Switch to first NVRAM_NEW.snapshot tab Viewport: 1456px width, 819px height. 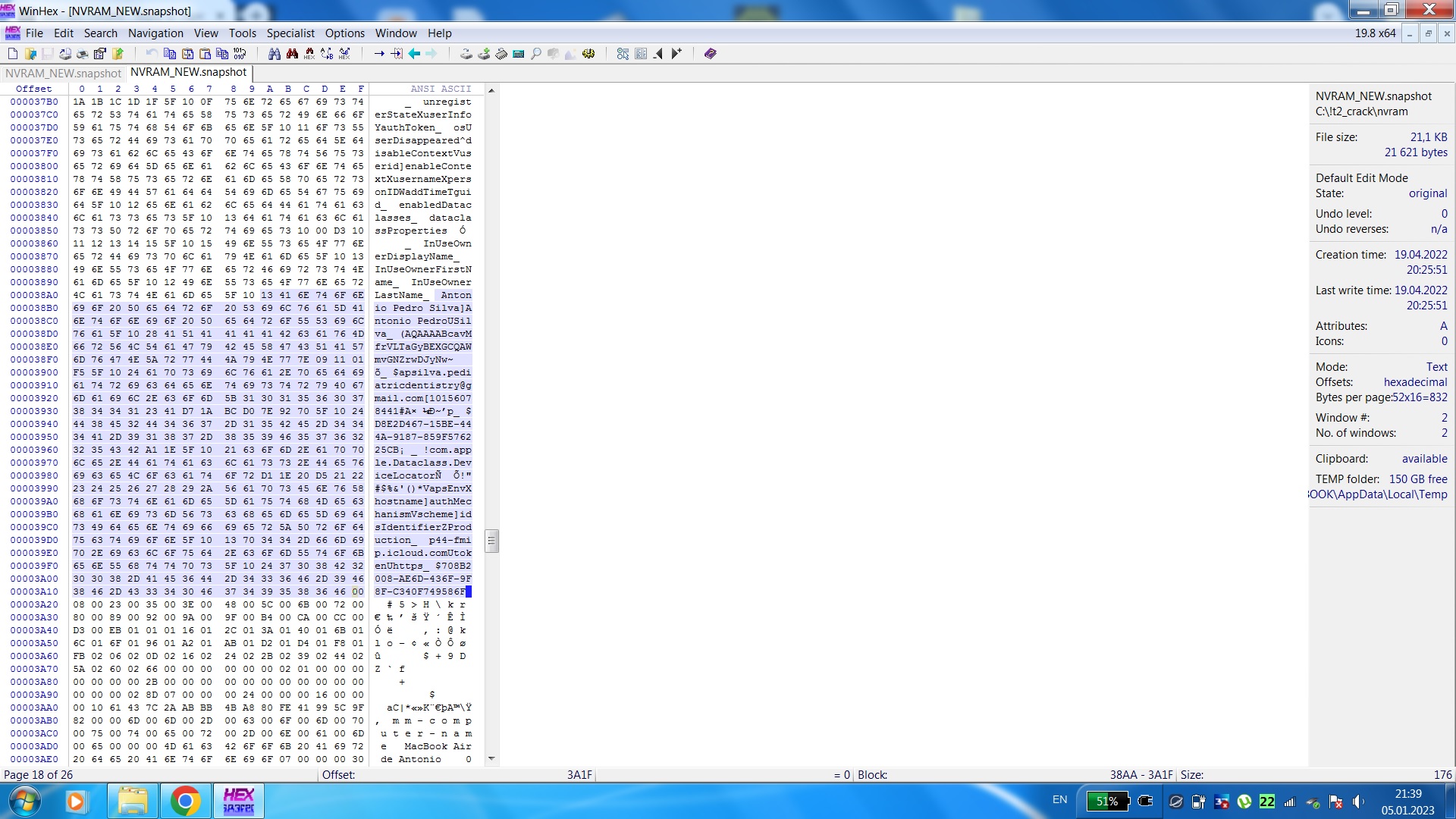tap(63, 74)
